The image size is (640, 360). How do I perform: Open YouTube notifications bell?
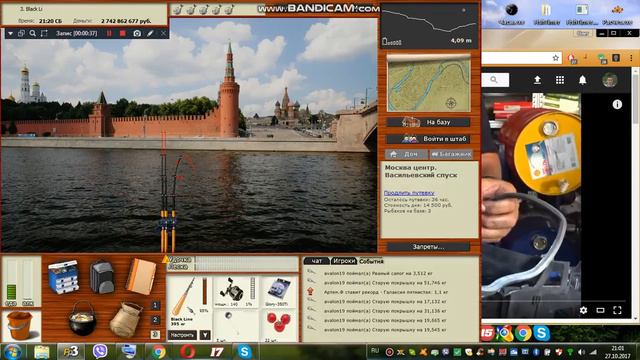point(582,80)
